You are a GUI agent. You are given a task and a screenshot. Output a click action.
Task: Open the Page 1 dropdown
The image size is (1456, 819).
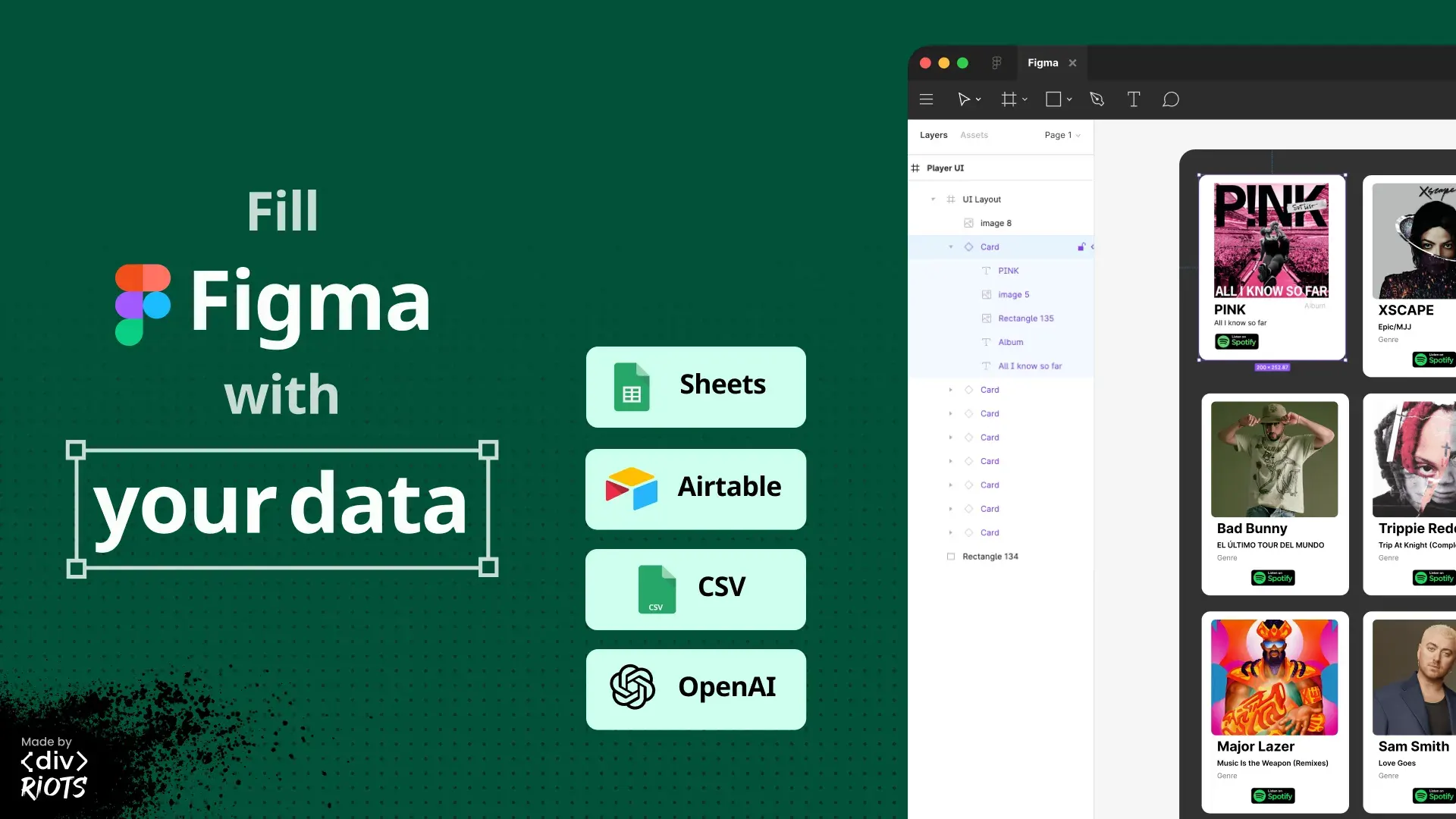click(x=1062, y=135)
